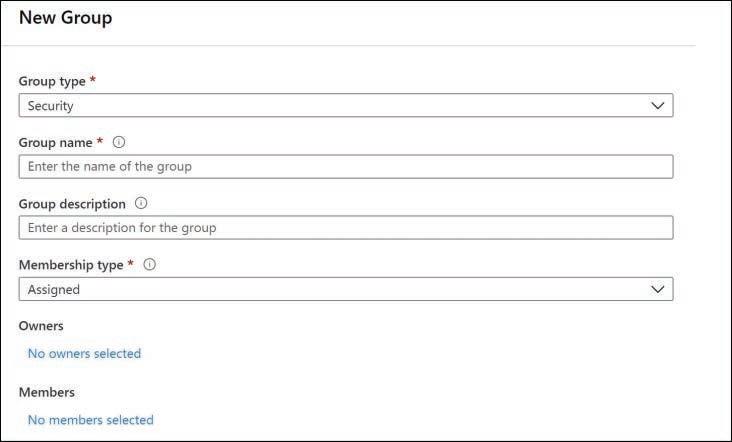
Task: Click the Members section heading
Action: 46,392
